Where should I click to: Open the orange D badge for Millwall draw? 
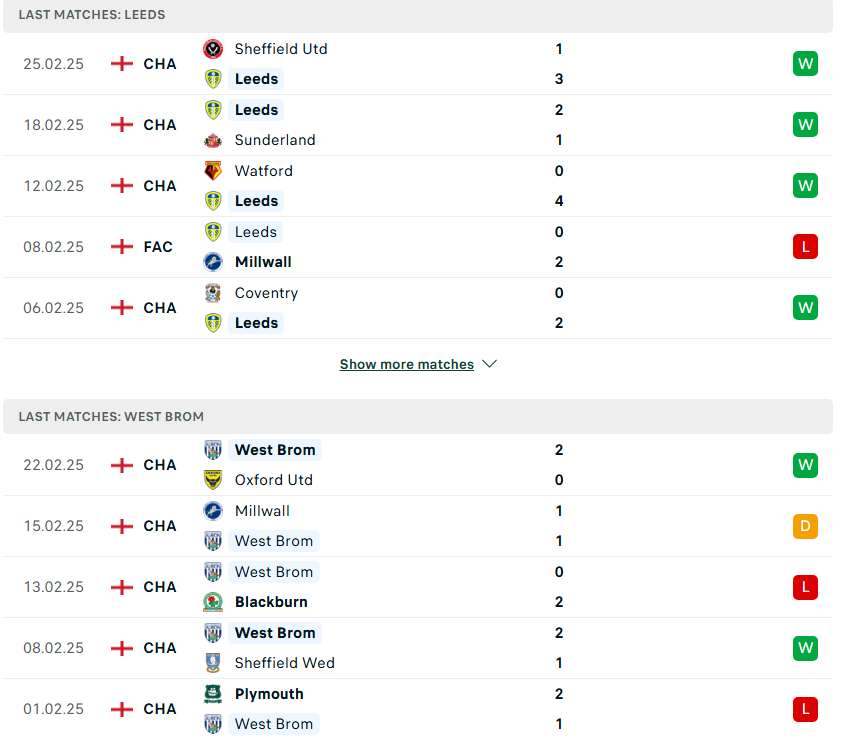tap(805, 526)
